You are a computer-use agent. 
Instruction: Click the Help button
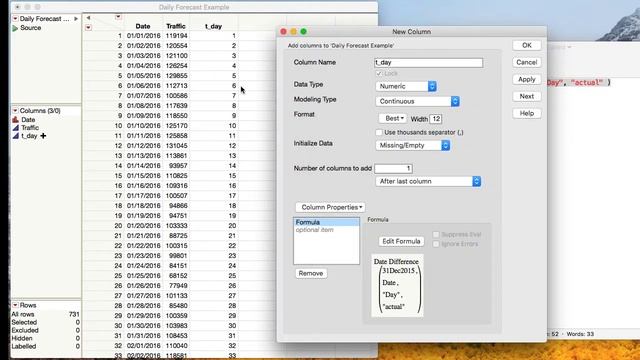527,113
